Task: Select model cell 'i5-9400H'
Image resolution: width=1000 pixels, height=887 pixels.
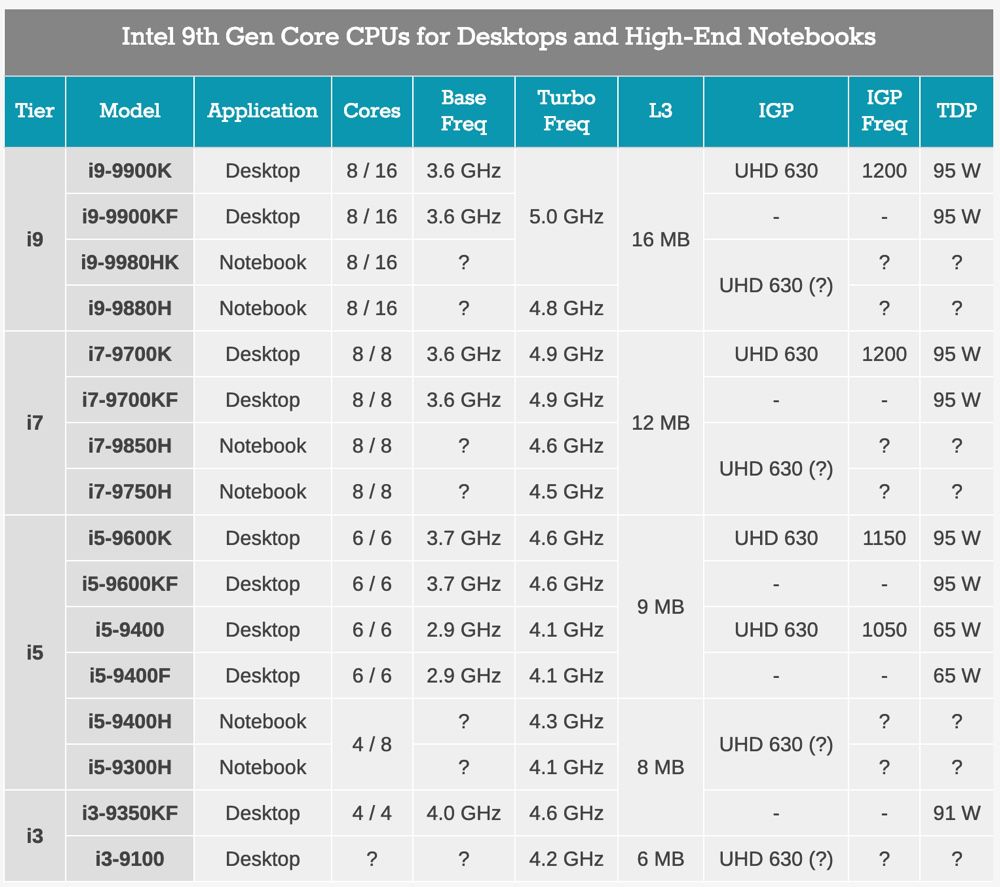Action: pyautogui.click(x=130, y=722)
